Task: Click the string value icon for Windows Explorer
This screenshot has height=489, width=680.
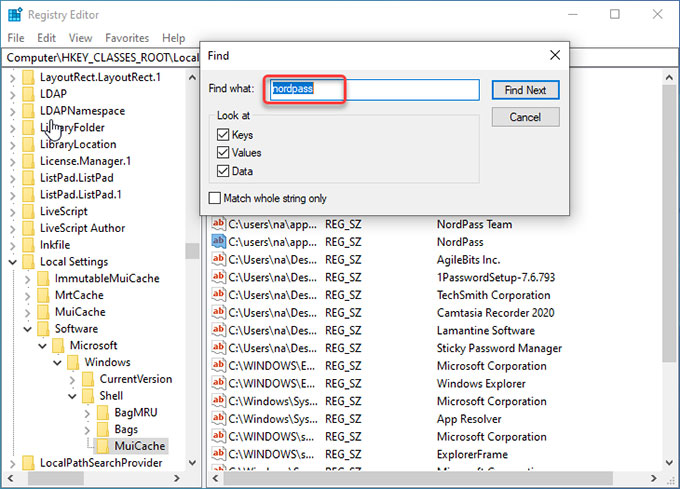Action: [x=219, y=383]
